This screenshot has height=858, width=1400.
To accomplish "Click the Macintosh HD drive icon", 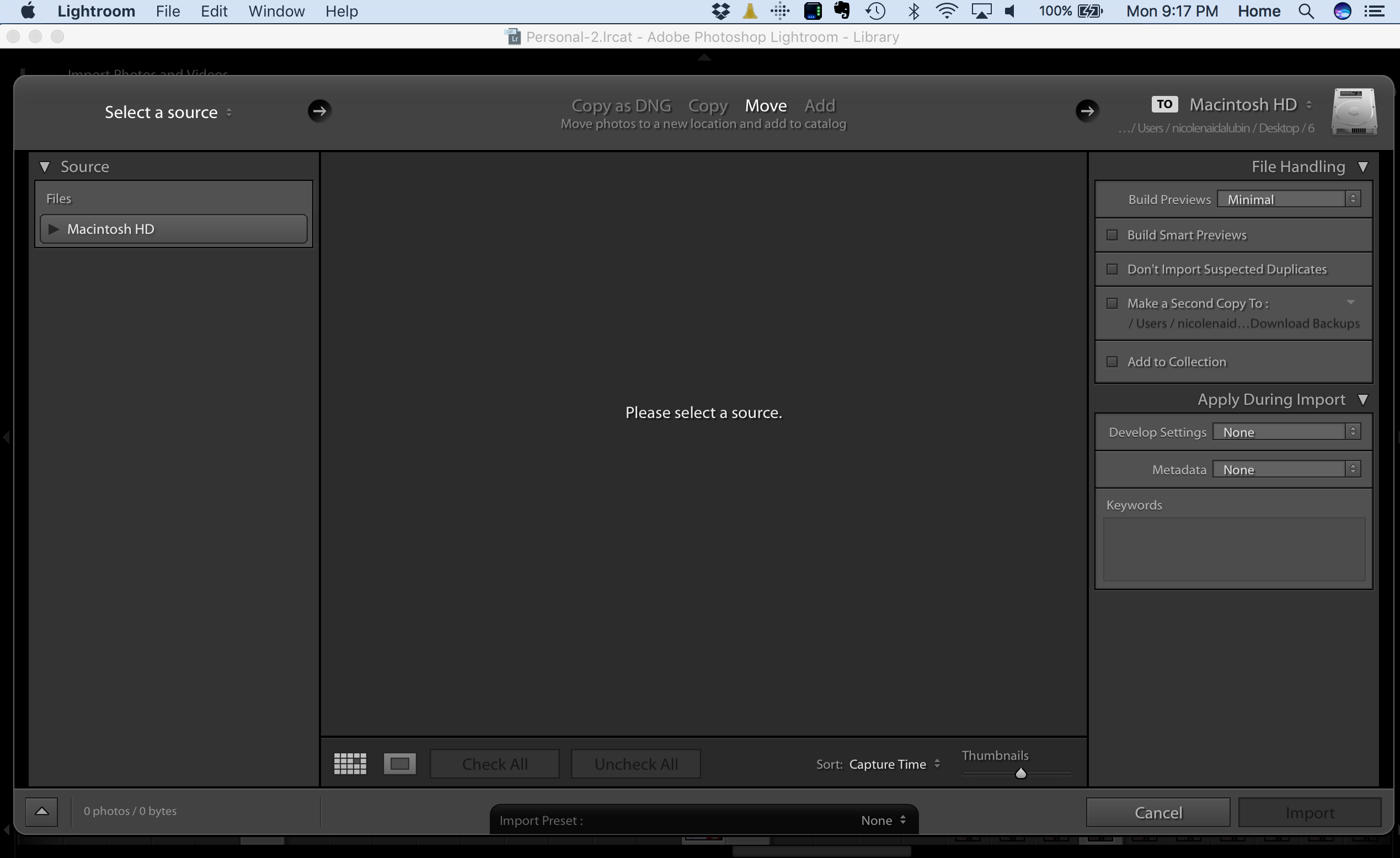I will coord(1354,111).
